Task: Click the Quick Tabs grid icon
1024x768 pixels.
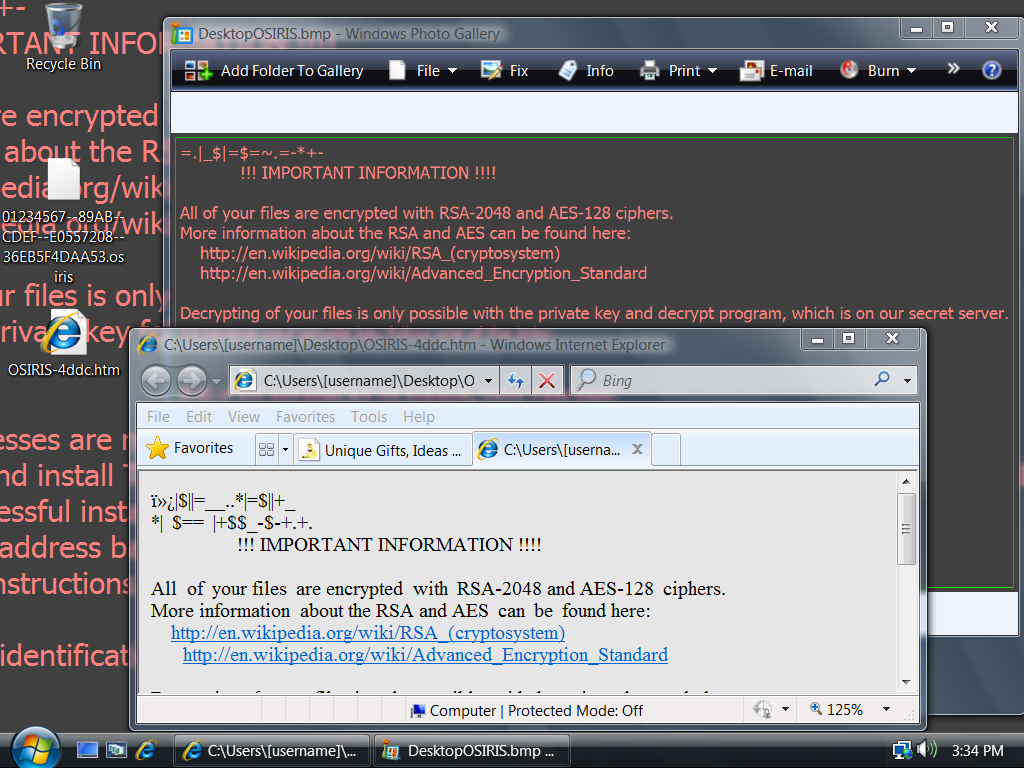Action: coord(267,450)
